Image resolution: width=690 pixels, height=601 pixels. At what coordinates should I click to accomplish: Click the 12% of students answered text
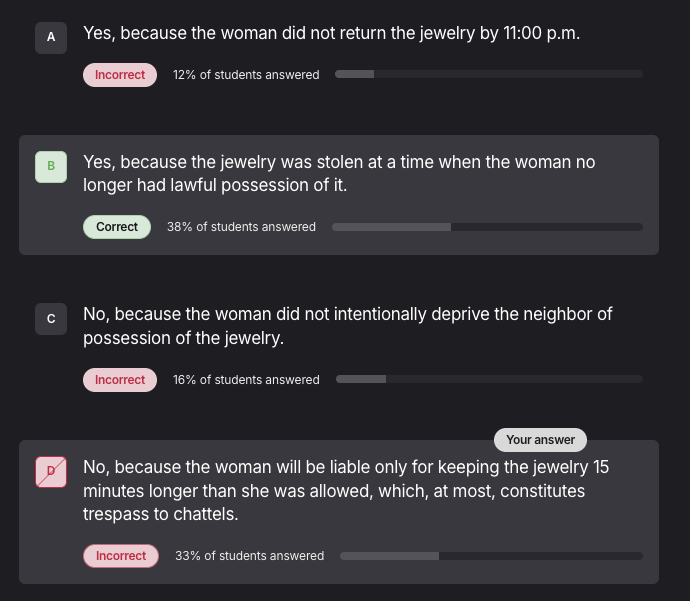[x=246, y=75]
